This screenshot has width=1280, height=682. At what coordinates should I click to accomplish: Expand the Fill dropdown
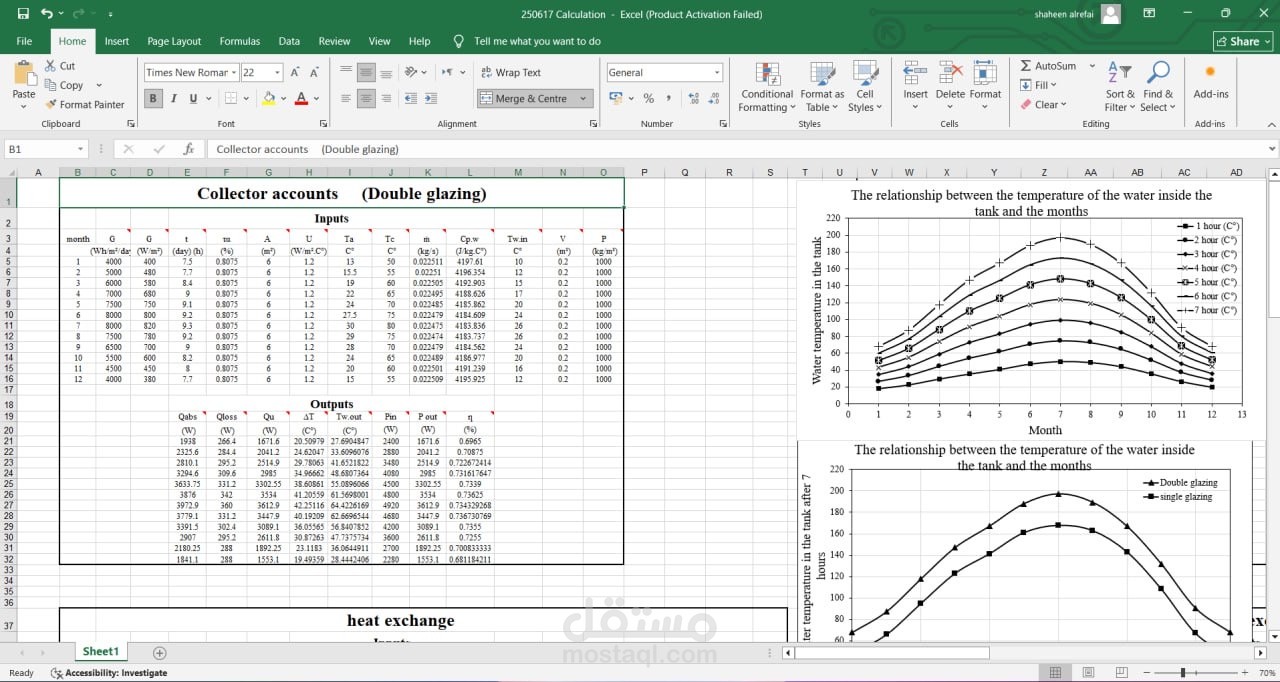pyautogui.click(x=1052, y=85)
